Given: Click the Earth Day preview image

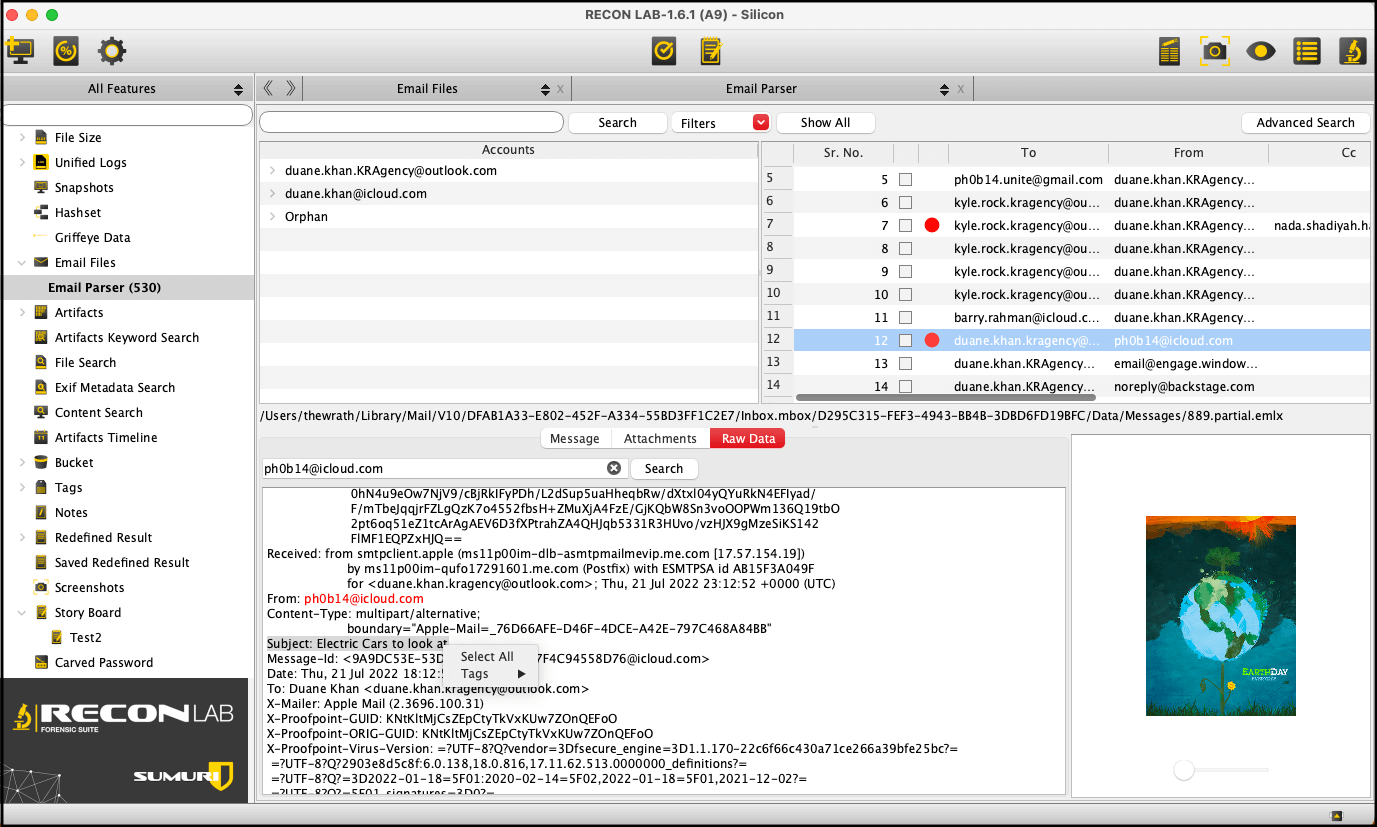Looking at the screenshot, I should coord(1220,615).
